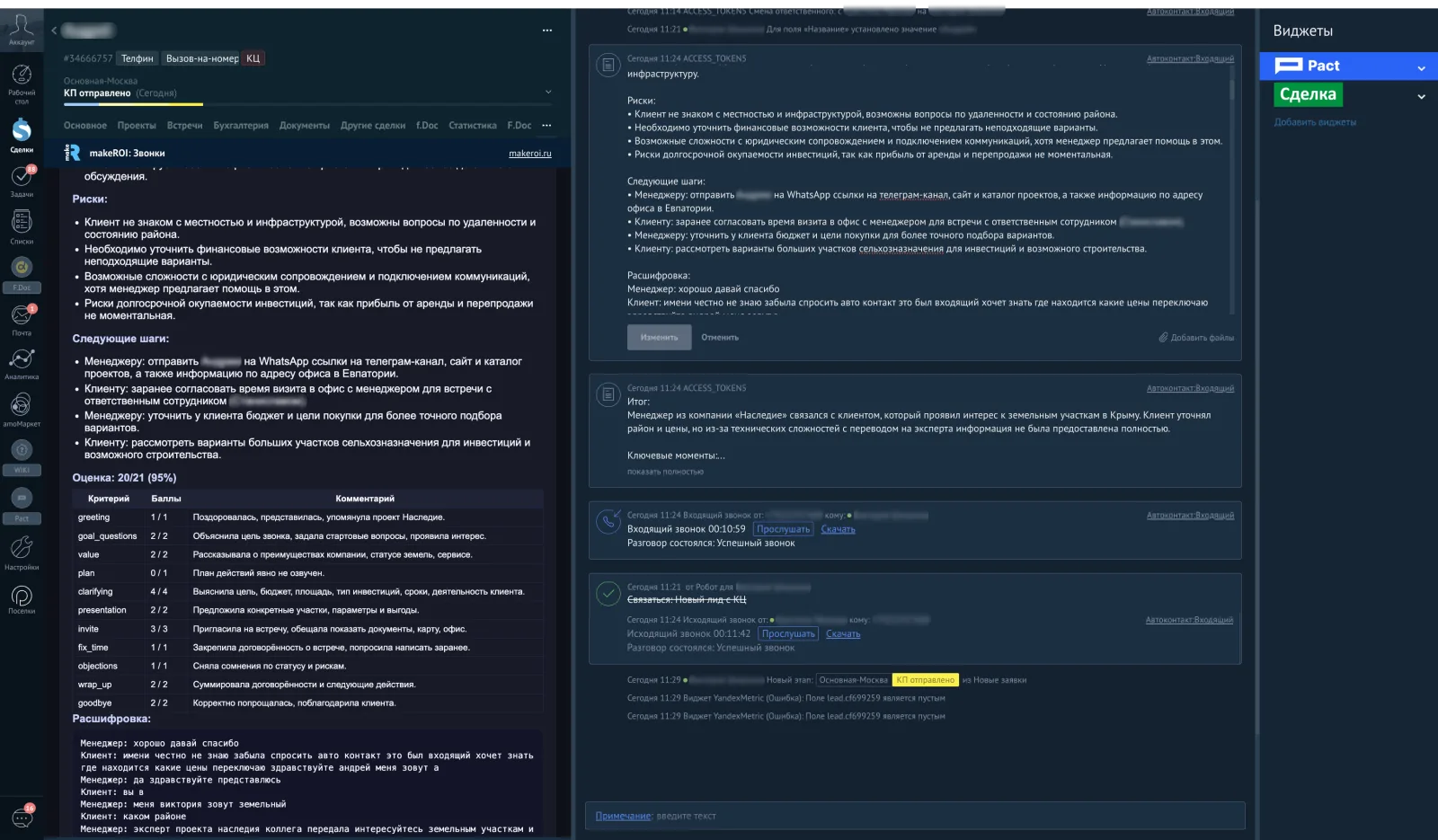1438x840 pixels.
Task: Click Добавить виджеты link
Action: click(x=1315, y=122)
